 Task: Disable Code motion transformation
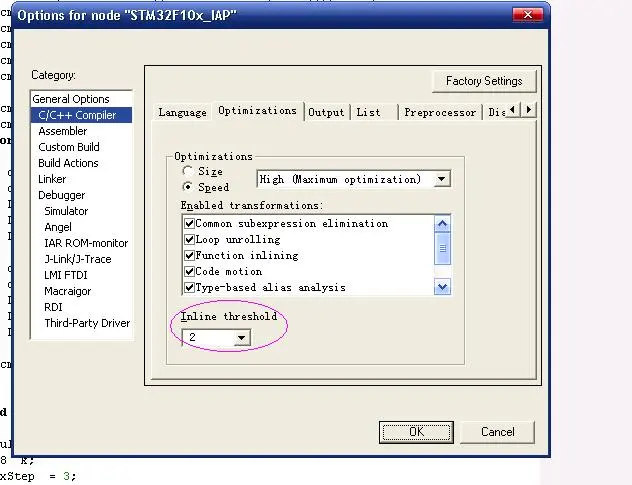[x=189, y=271]
